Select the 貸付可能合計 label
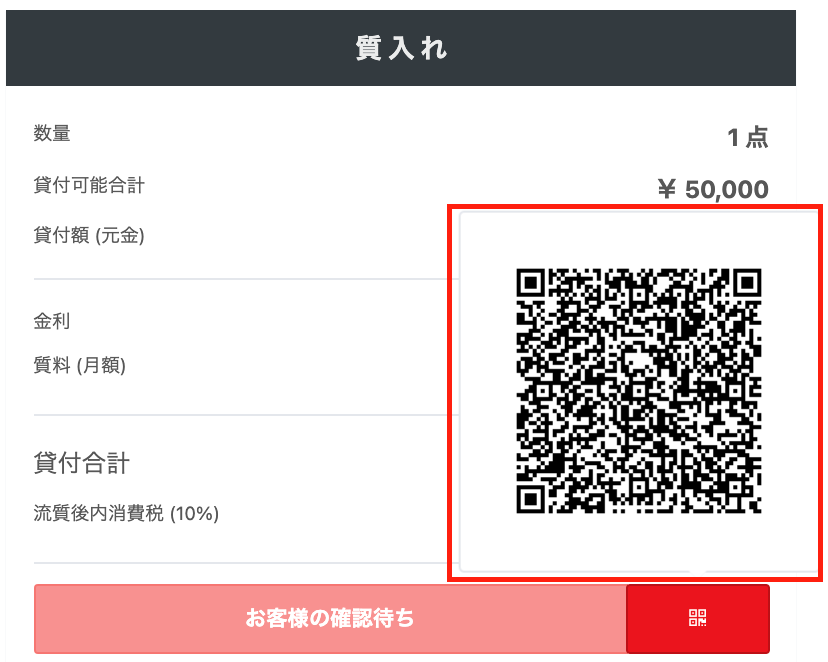The height and width of the screenshot is (662, 828). 89,185
